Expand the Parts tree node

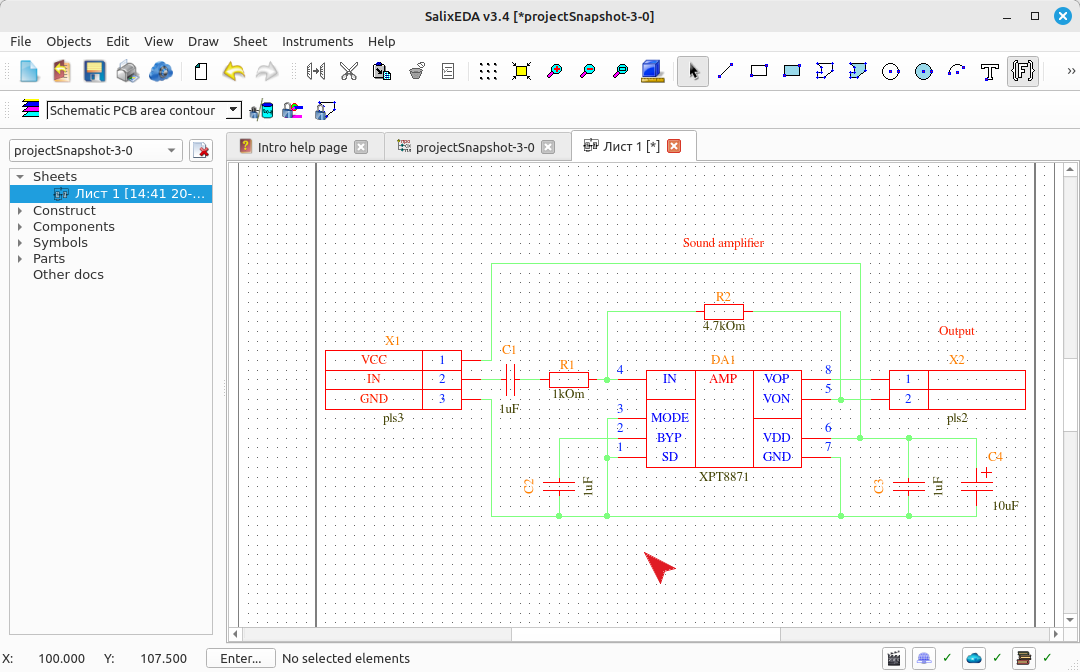click(20, 259)
